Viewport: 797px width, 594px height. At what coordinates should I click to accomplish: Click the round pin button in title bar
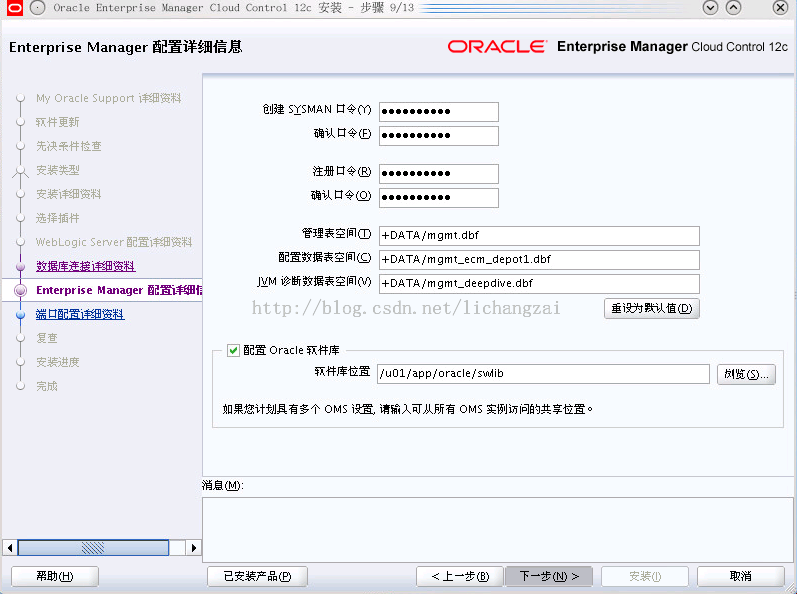(38, 8)
